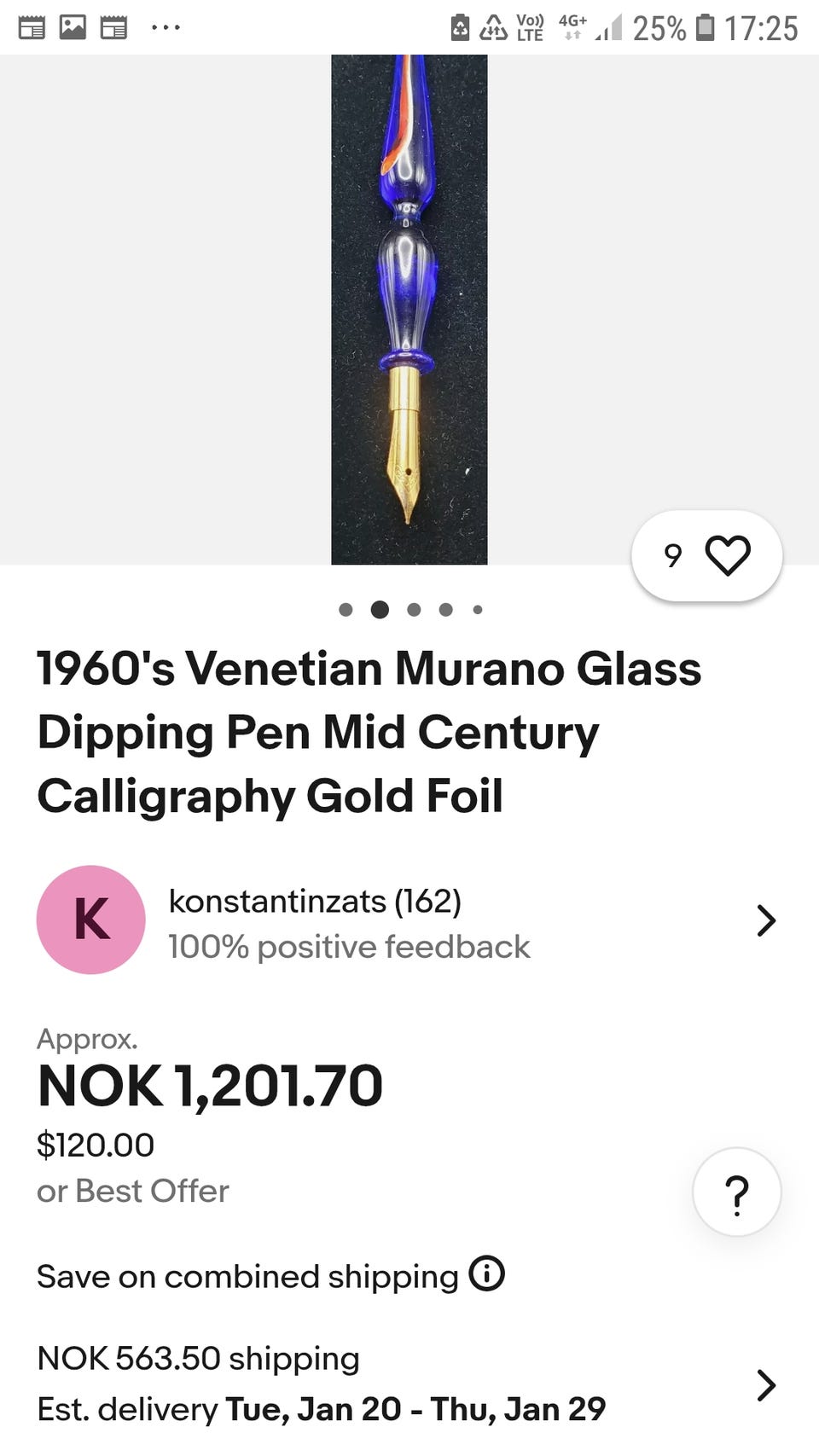Viewport: 819px width, 1456px height.
Task: Tap the image notification icon
Action: (73, 27)
